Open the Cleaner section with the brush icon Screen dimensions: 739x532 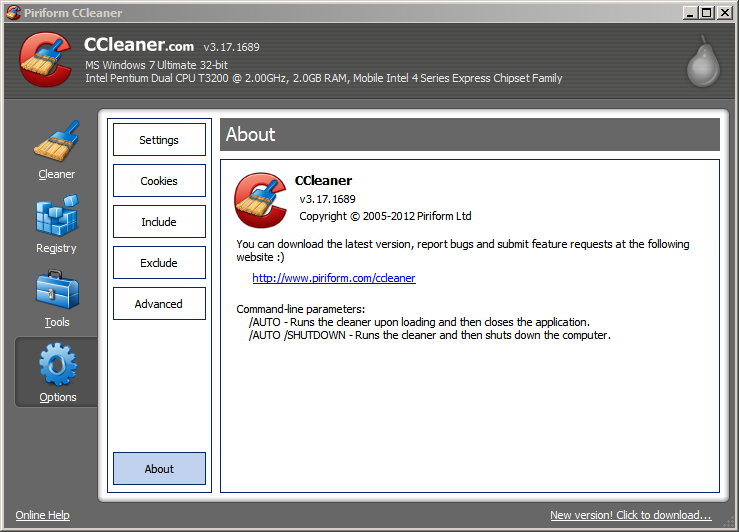pos(57,150)
